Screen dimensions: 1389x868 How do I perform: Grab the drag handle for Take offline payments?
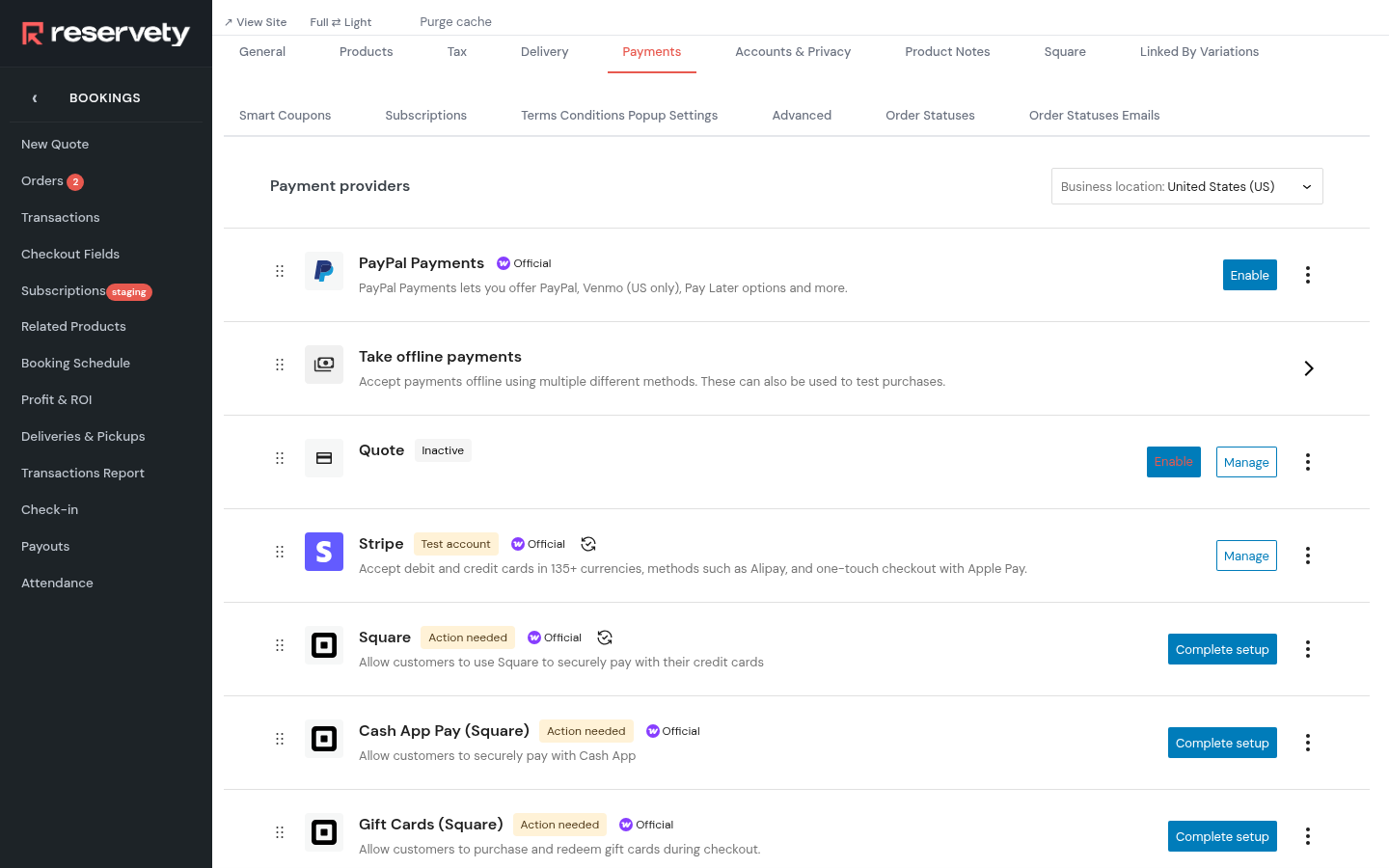(280, 365)
